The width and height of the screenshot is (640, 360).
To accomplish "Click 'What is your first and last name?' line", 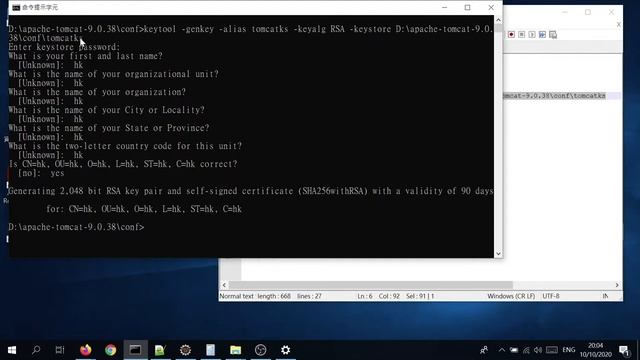I will (85, 56).
